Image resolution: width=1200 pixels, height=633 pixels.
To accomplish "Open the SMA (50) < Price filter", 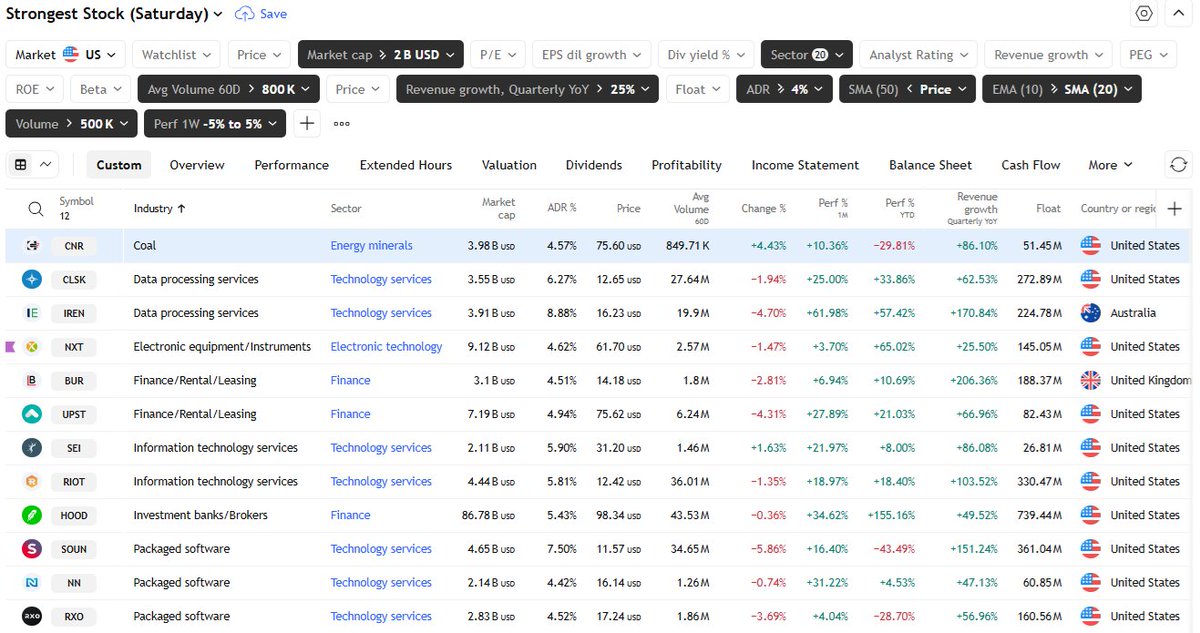I will (x=906, y=89).
